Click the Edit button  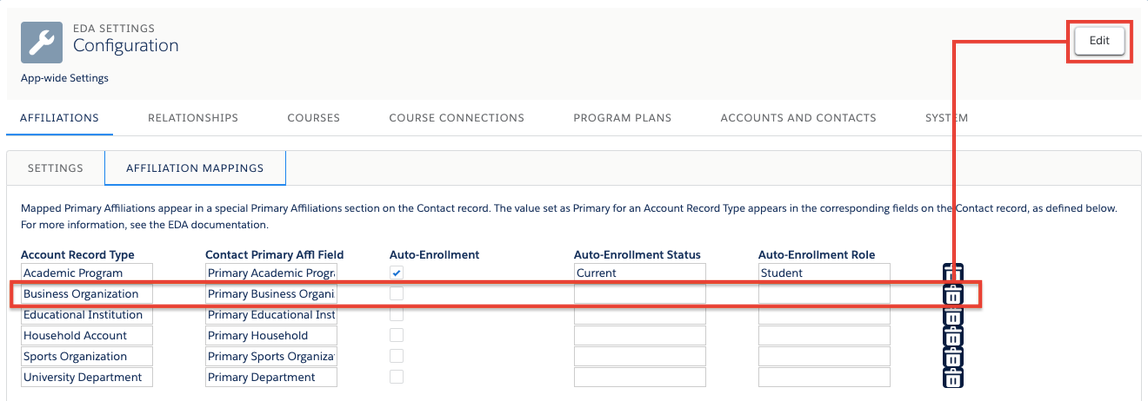(x=1099, y=40)
